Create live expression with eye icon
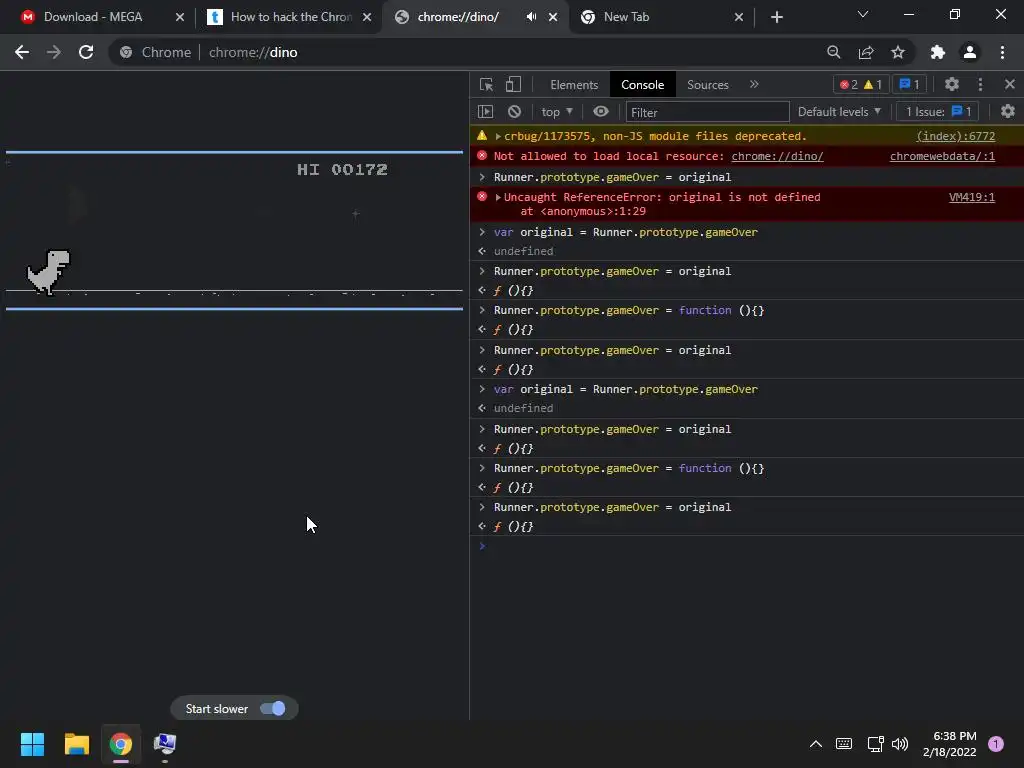 tap(601, 112)
